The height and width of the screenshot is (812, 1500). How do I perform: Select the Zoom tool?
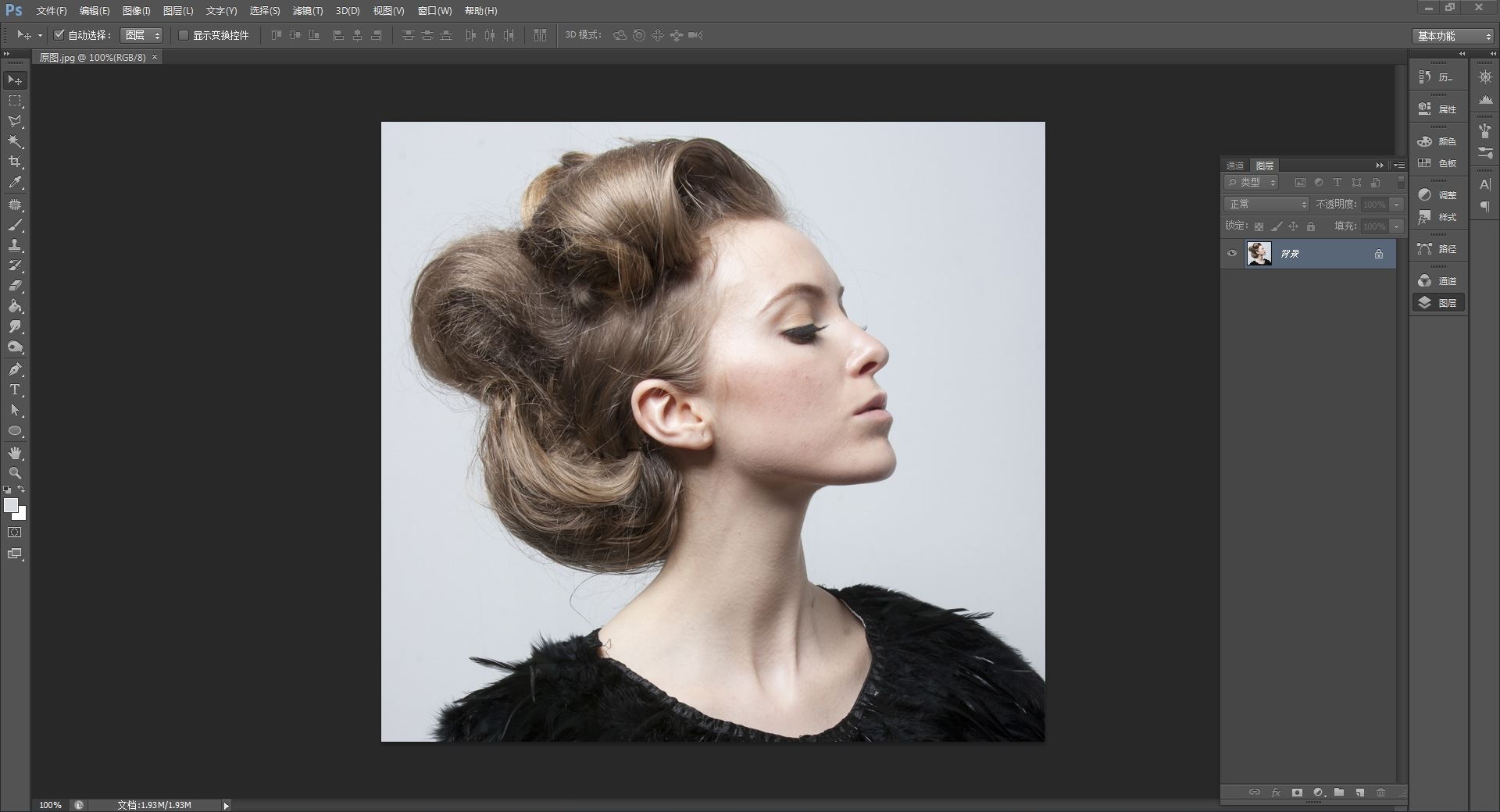point(15,473)
